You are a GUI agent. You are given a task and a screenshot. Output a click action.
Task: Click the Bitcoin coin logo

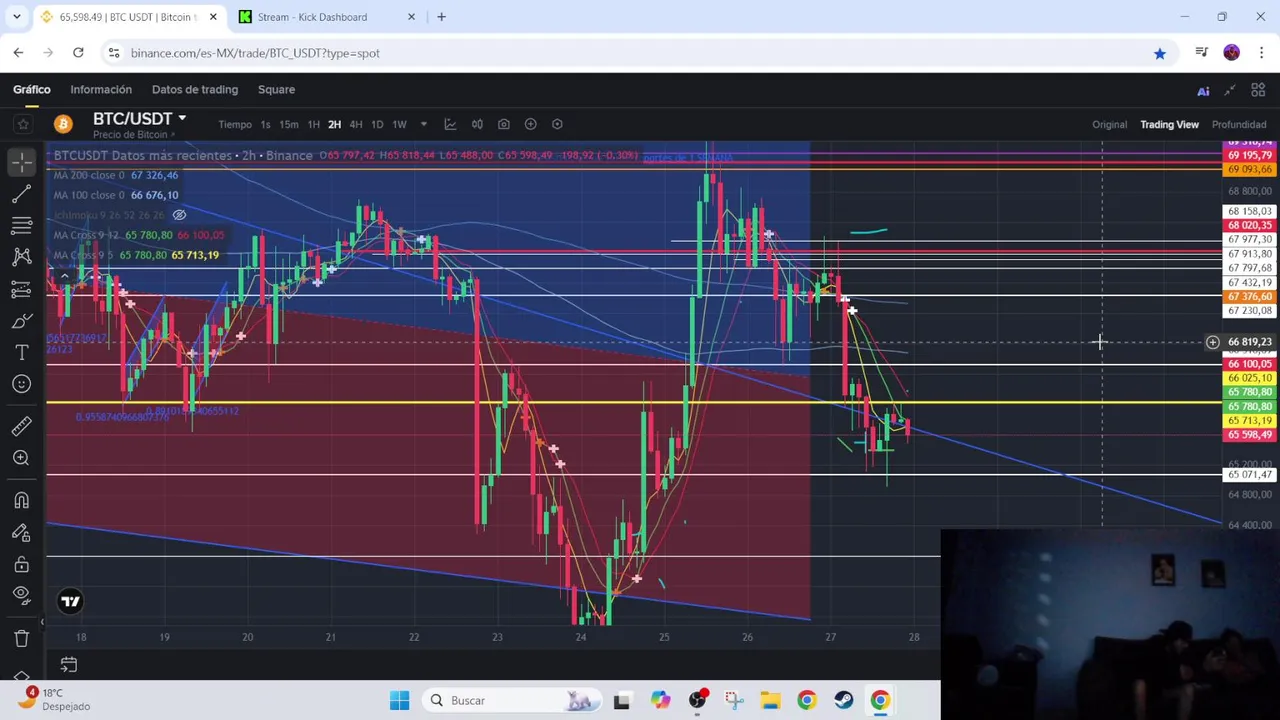(63, 124)
